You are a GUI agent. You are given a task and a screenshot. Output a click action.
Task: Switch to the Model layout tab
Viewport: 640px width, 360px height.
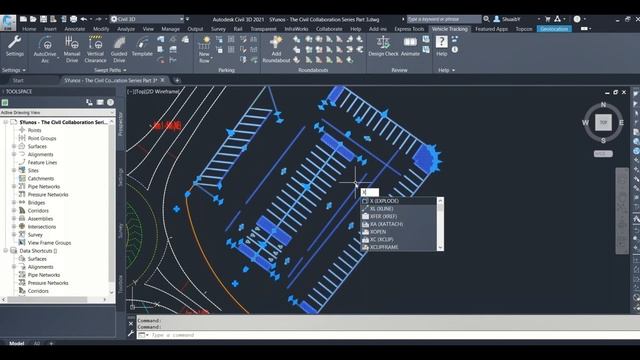tap(16, 343)
